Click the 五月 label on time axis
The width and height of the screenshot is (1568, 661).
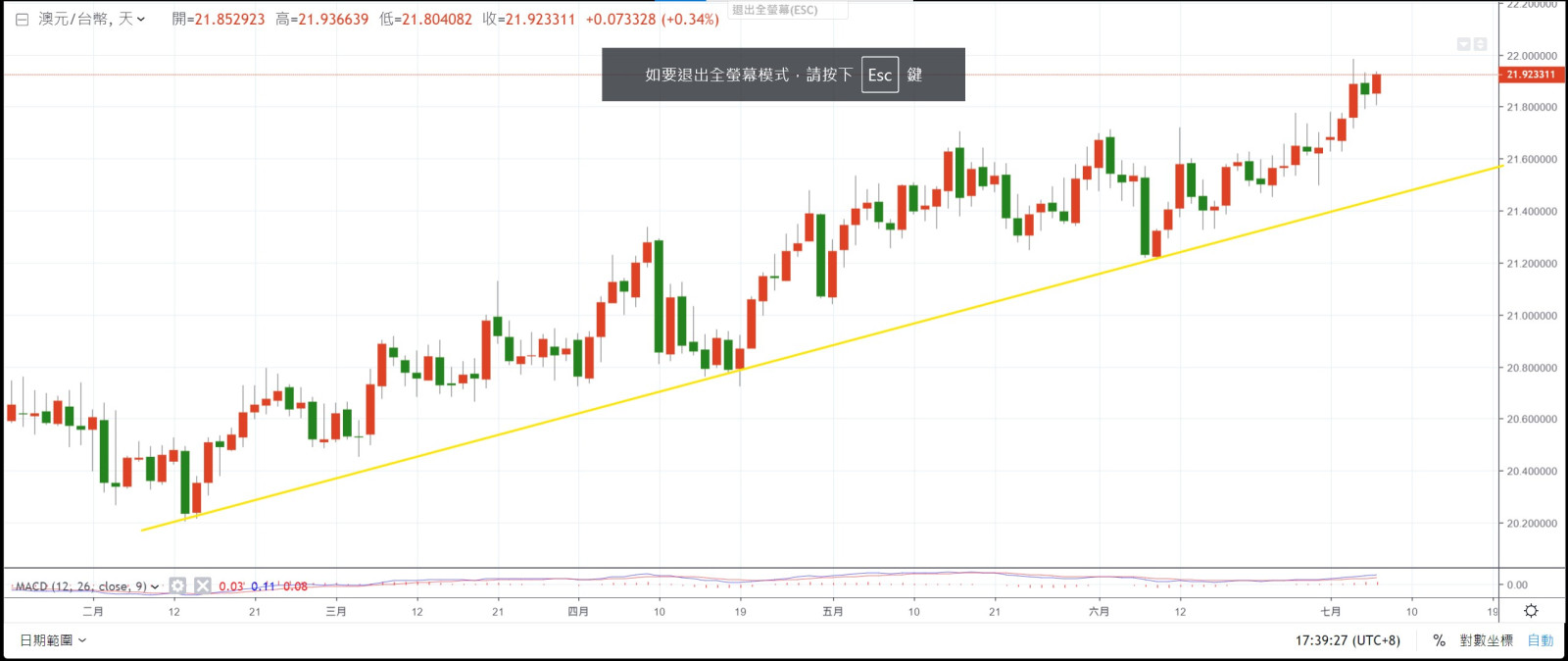coord(833,611)
